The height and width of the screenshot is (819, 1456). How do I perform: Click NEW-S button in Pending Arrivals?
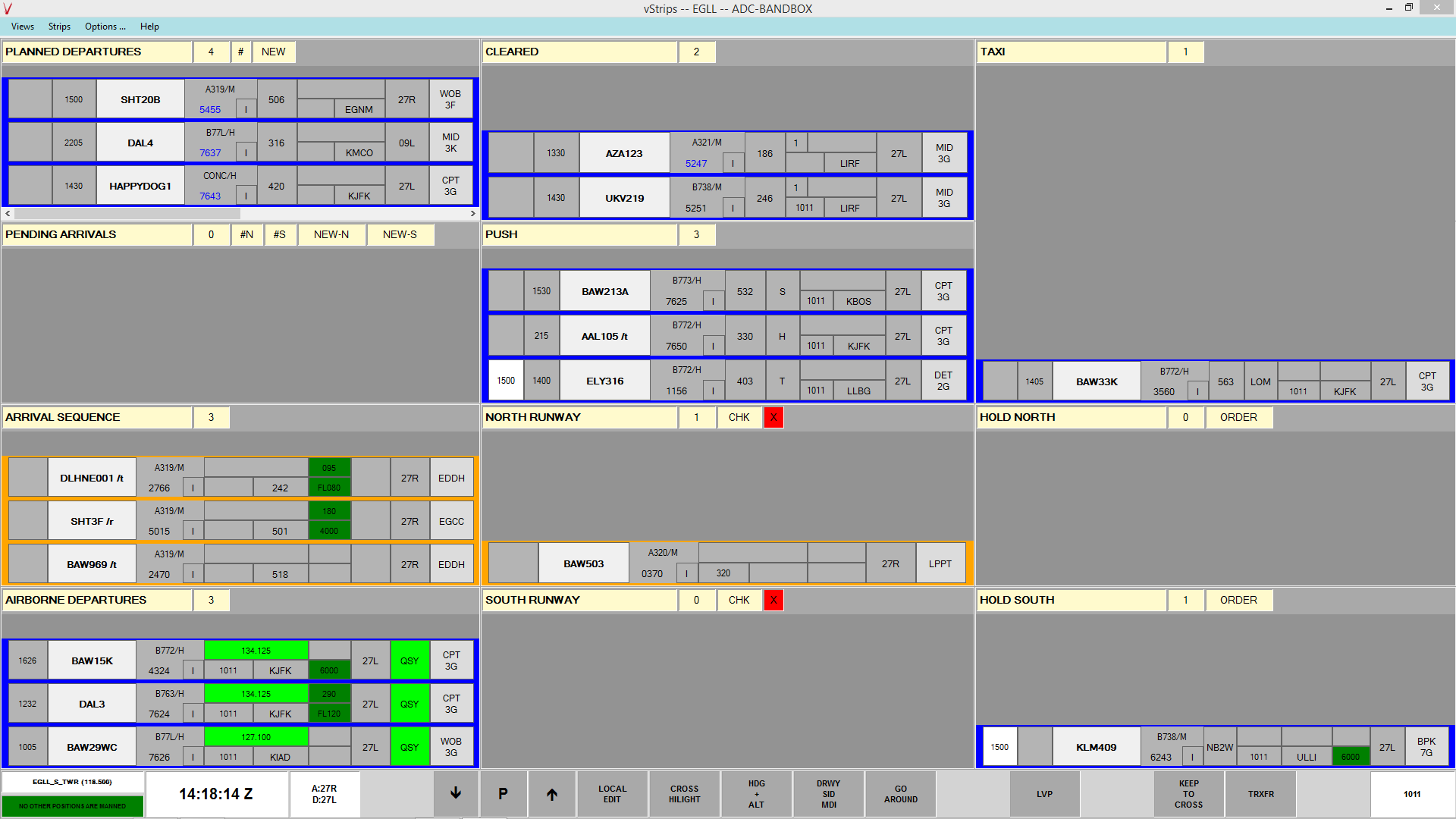(400, 234)
